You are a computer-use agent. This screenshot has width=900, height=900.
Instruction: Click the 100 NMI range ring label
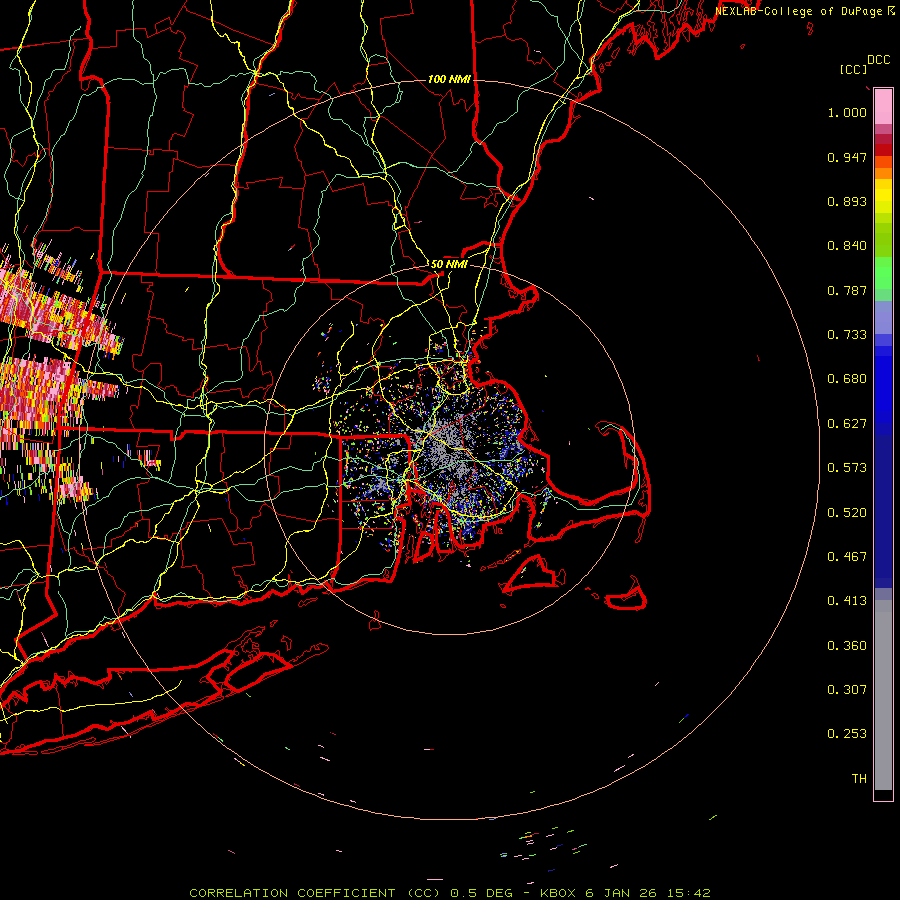coord(449,79)
